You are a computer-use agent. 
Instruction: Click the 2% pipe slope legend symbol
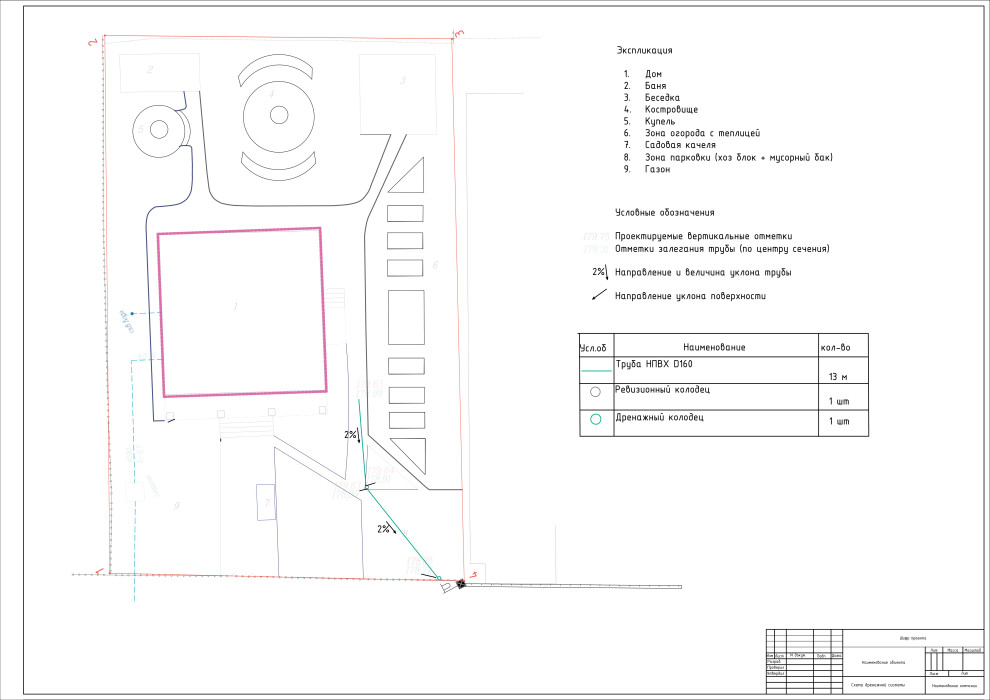pos(599,272)
